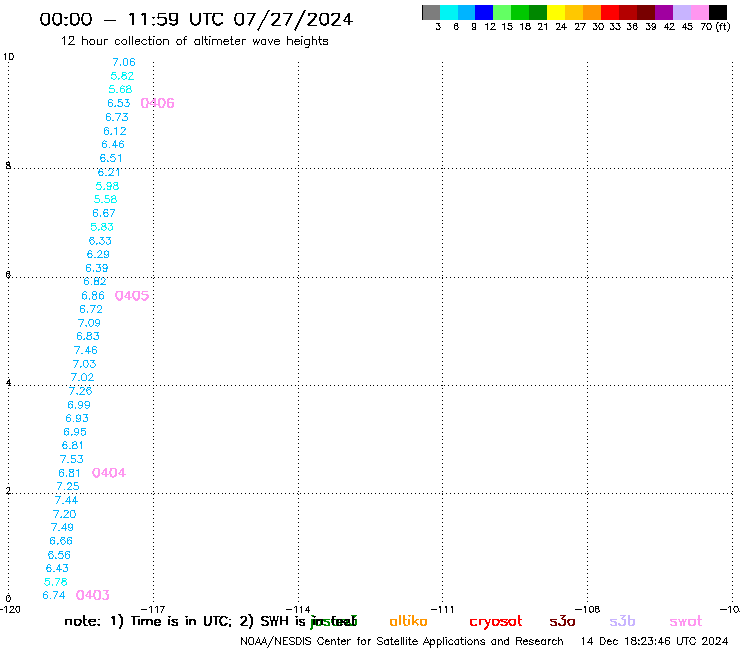Click the wave height value 6.12
740x650 pixels.
pyautogui.click(x=115, y=131)
